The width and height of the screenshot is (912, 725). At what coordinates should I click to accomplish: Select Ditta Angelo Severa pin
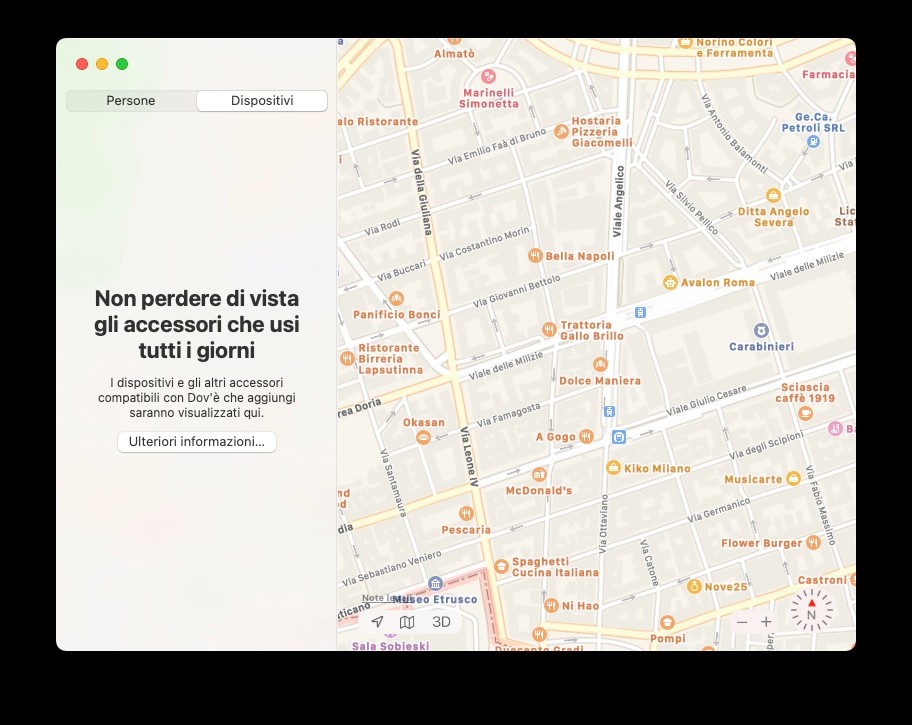pos(773,195)
